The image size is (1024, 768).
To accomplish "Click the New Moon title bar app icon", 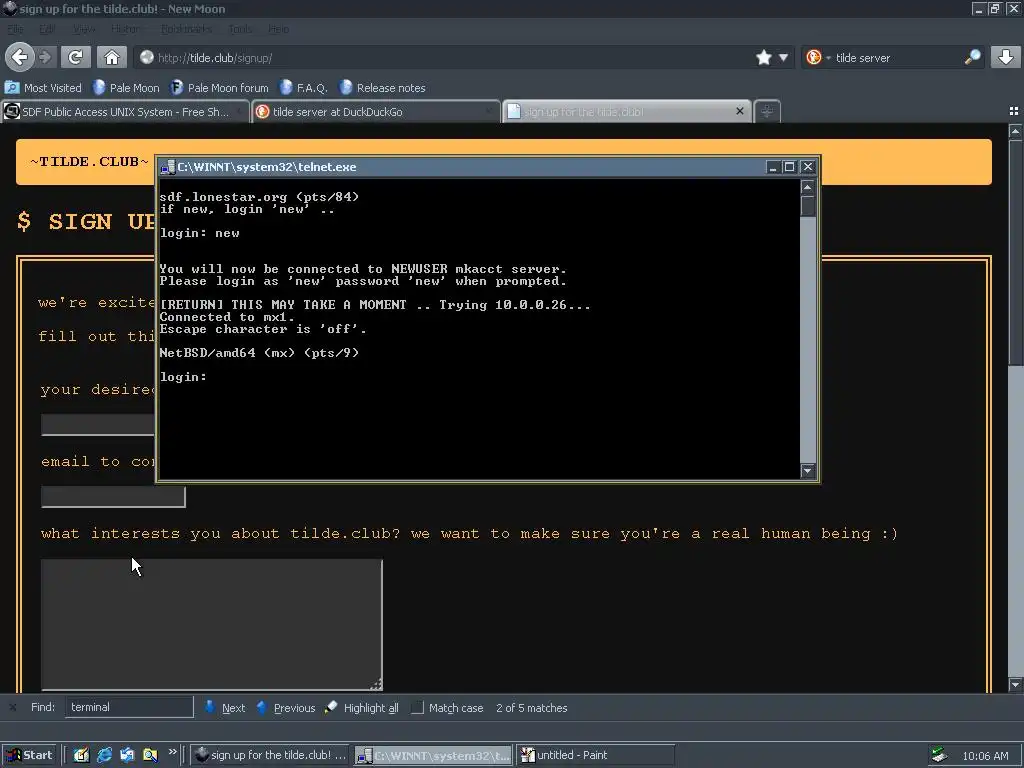I will (x=10, y=8).
